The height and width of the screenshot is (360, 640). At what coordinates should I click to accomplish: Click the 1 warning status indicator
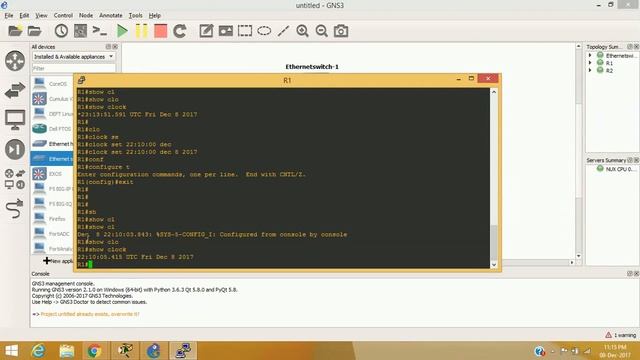pos(621,335)
